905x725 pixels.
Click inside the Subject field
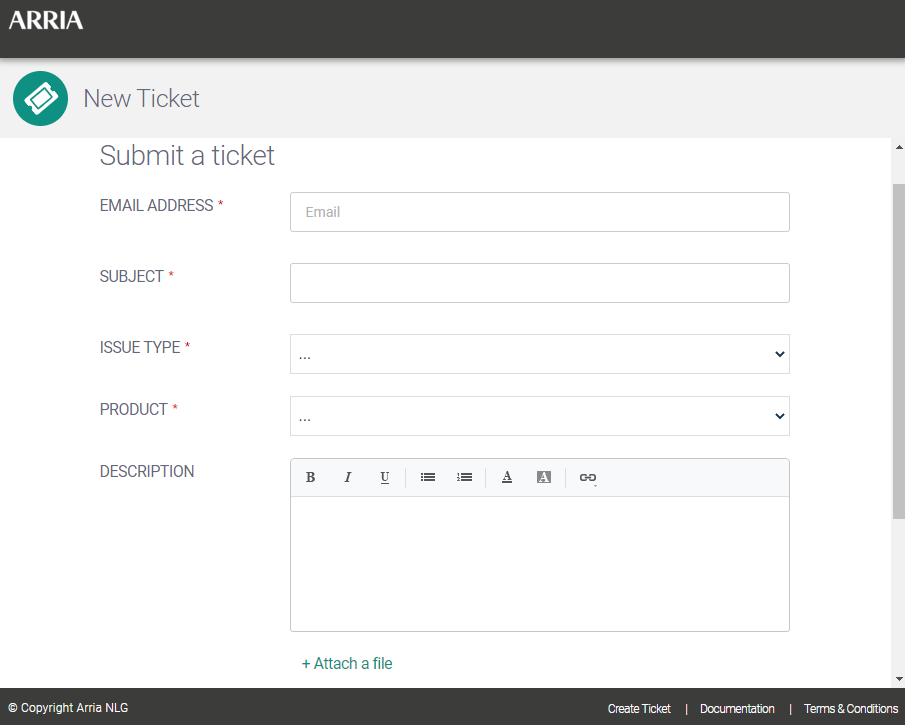[540, 283]
